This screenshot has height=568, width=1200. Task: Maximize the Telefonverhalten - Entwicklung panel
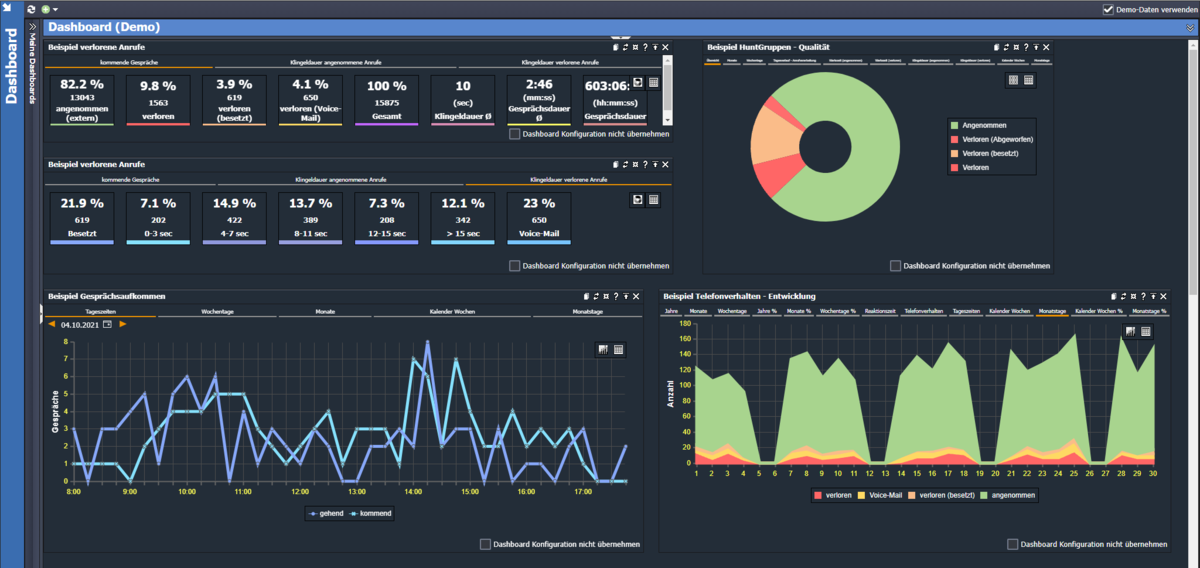tap(1135, 297)
